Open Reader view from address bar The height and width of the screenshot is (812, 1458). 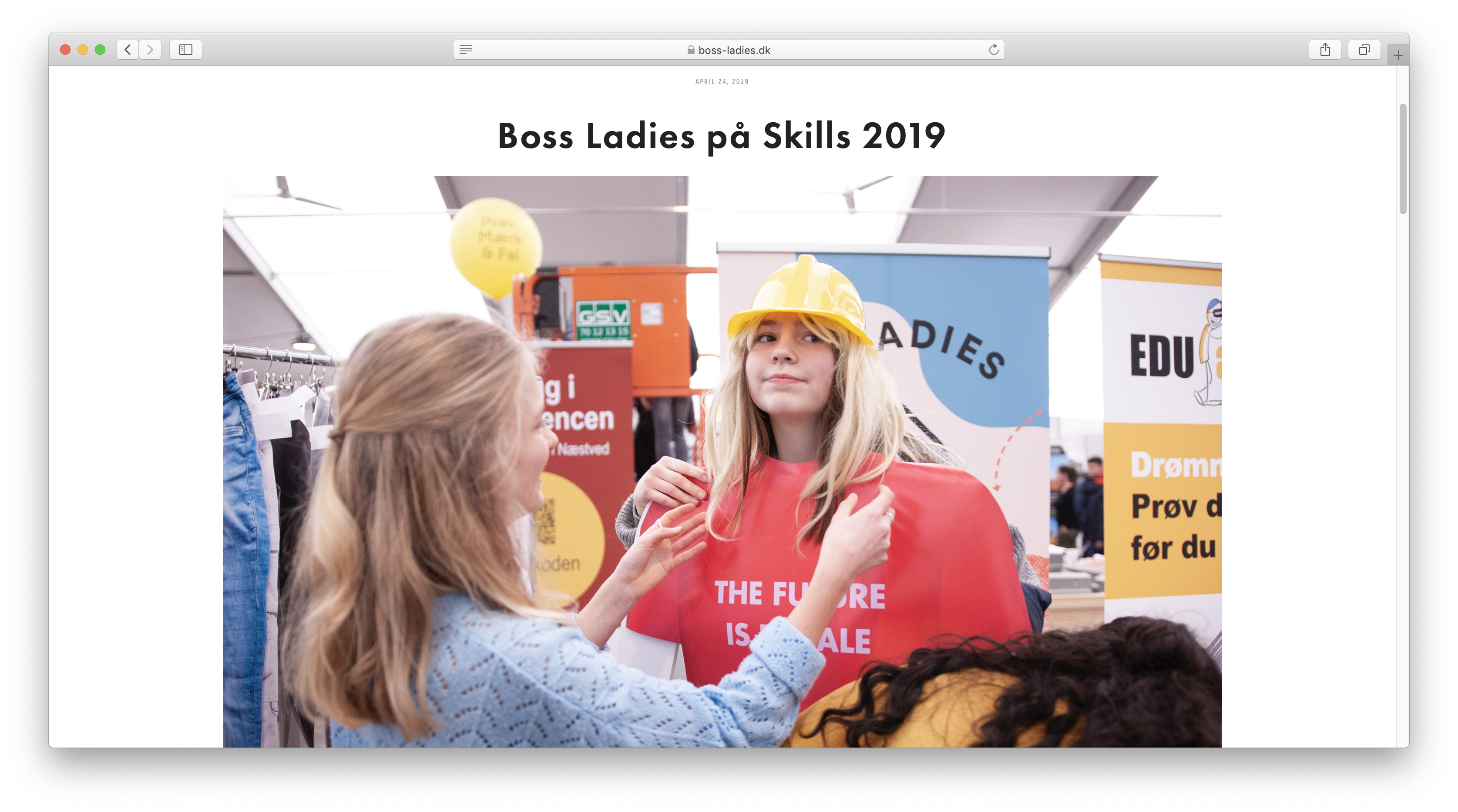coord(465,50)
